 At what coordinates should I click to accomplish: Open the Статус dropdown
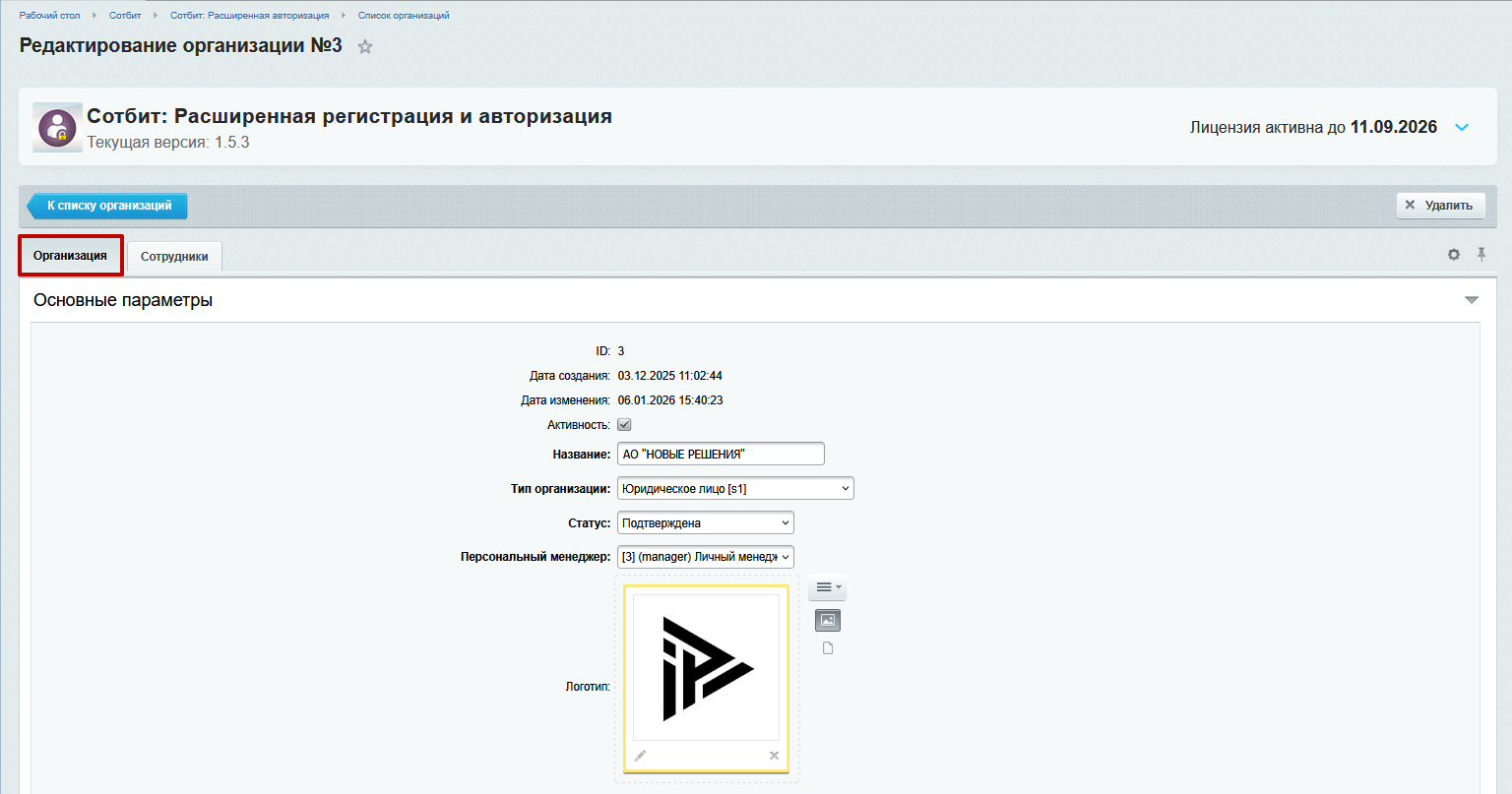[x=705, y=523]
